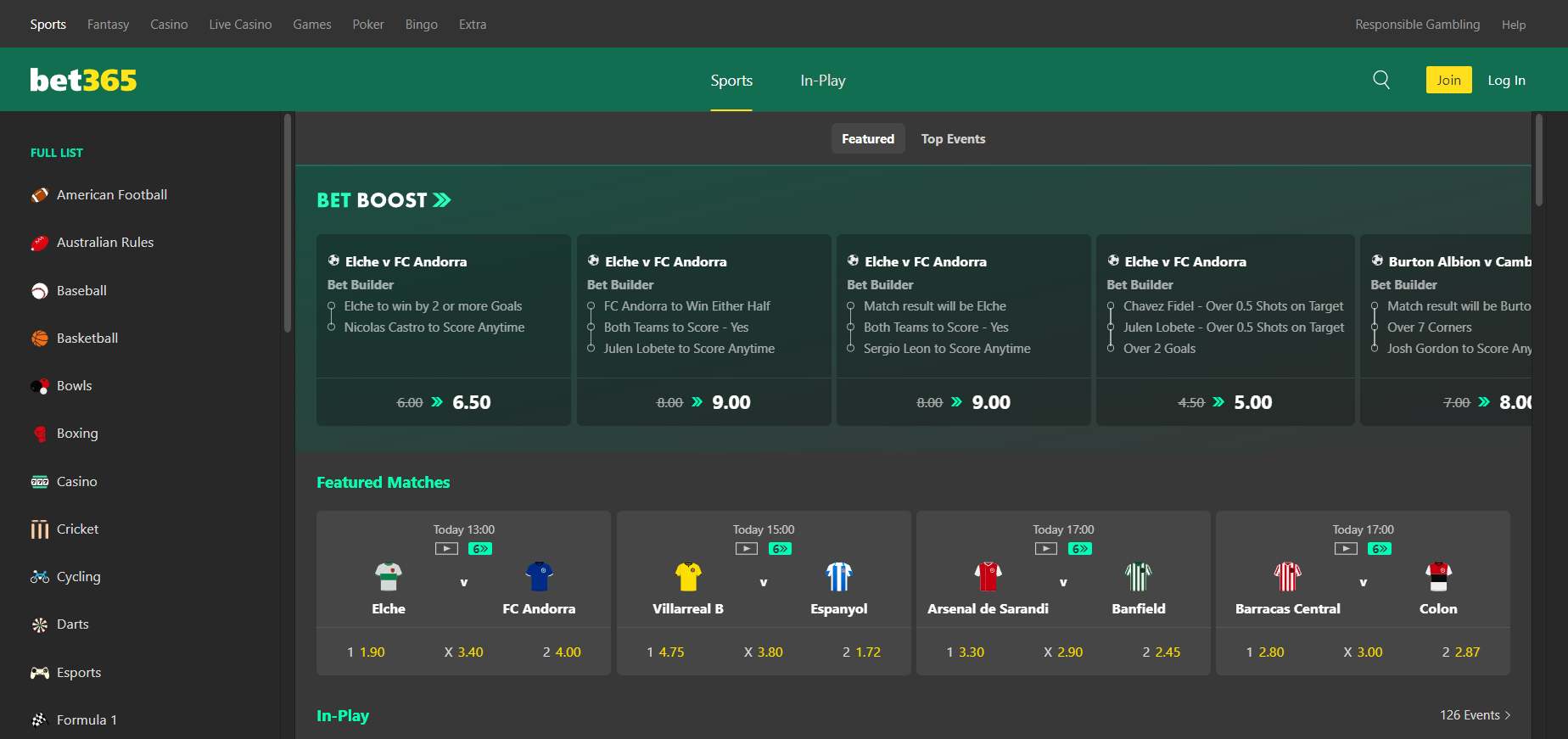Screen dimensions: 1568x739
Task: Click the Burton Albion bet boost card title
Action: pos(1459,261)
